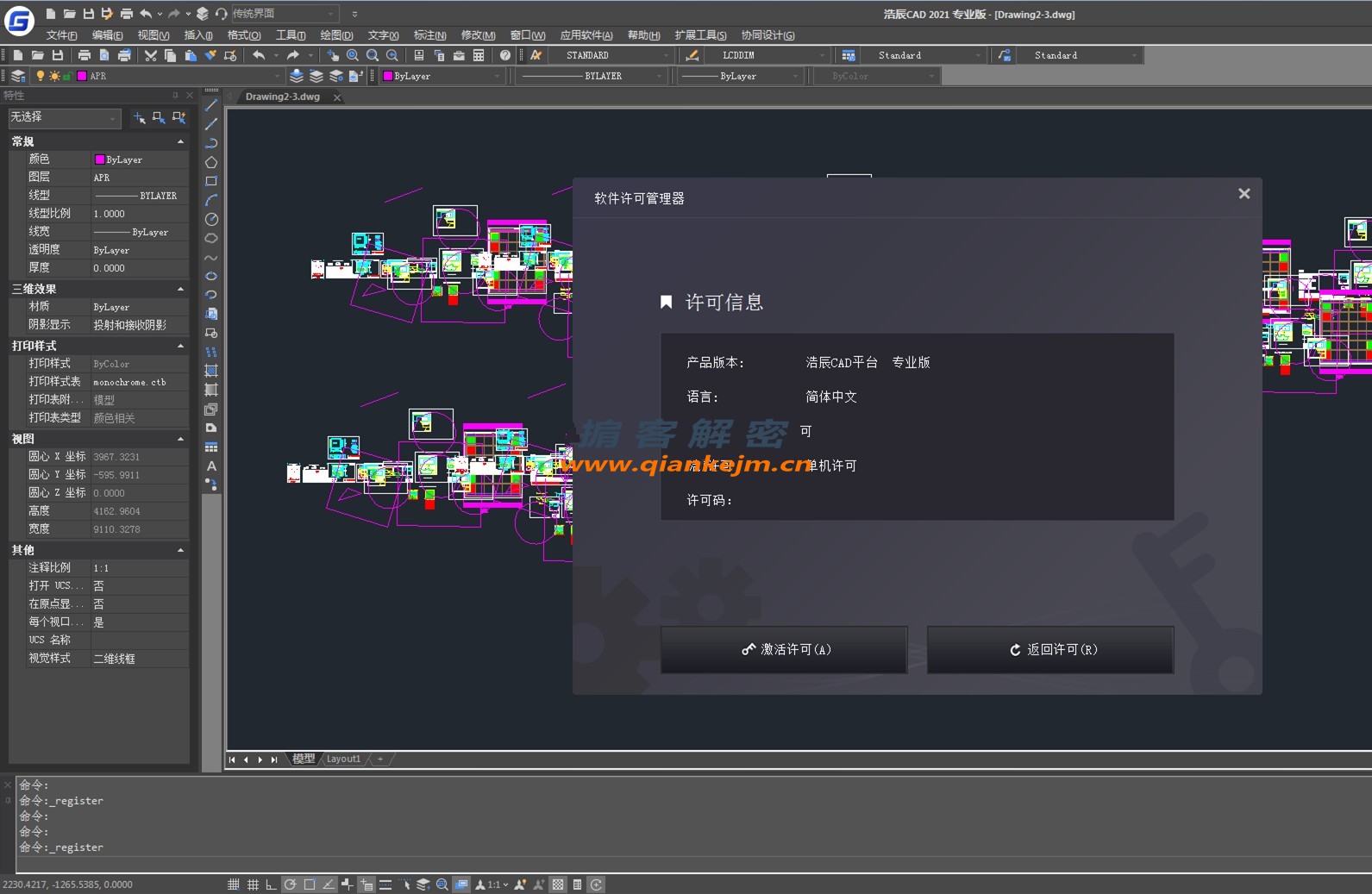Click the Match Properties brush icon
This screenshot has width=1372, height=894.
click(x=210, y=55)
